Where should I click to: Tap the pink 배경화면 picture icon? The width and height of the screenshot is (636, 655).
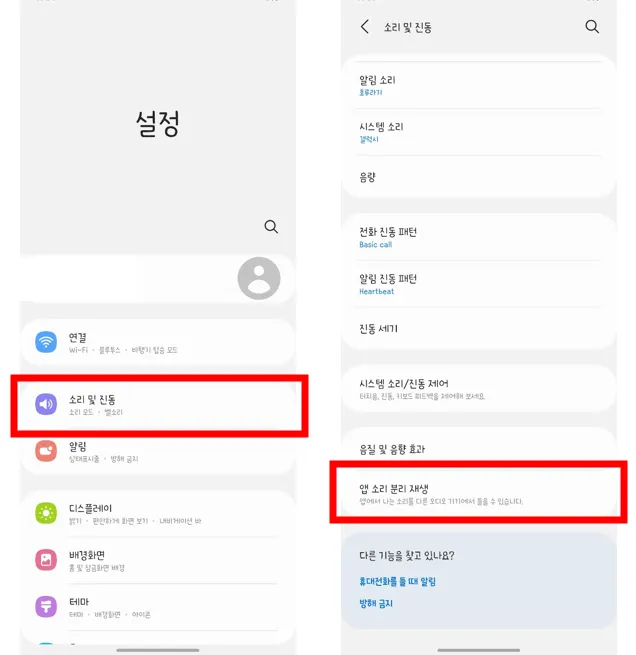click(46, 560)
